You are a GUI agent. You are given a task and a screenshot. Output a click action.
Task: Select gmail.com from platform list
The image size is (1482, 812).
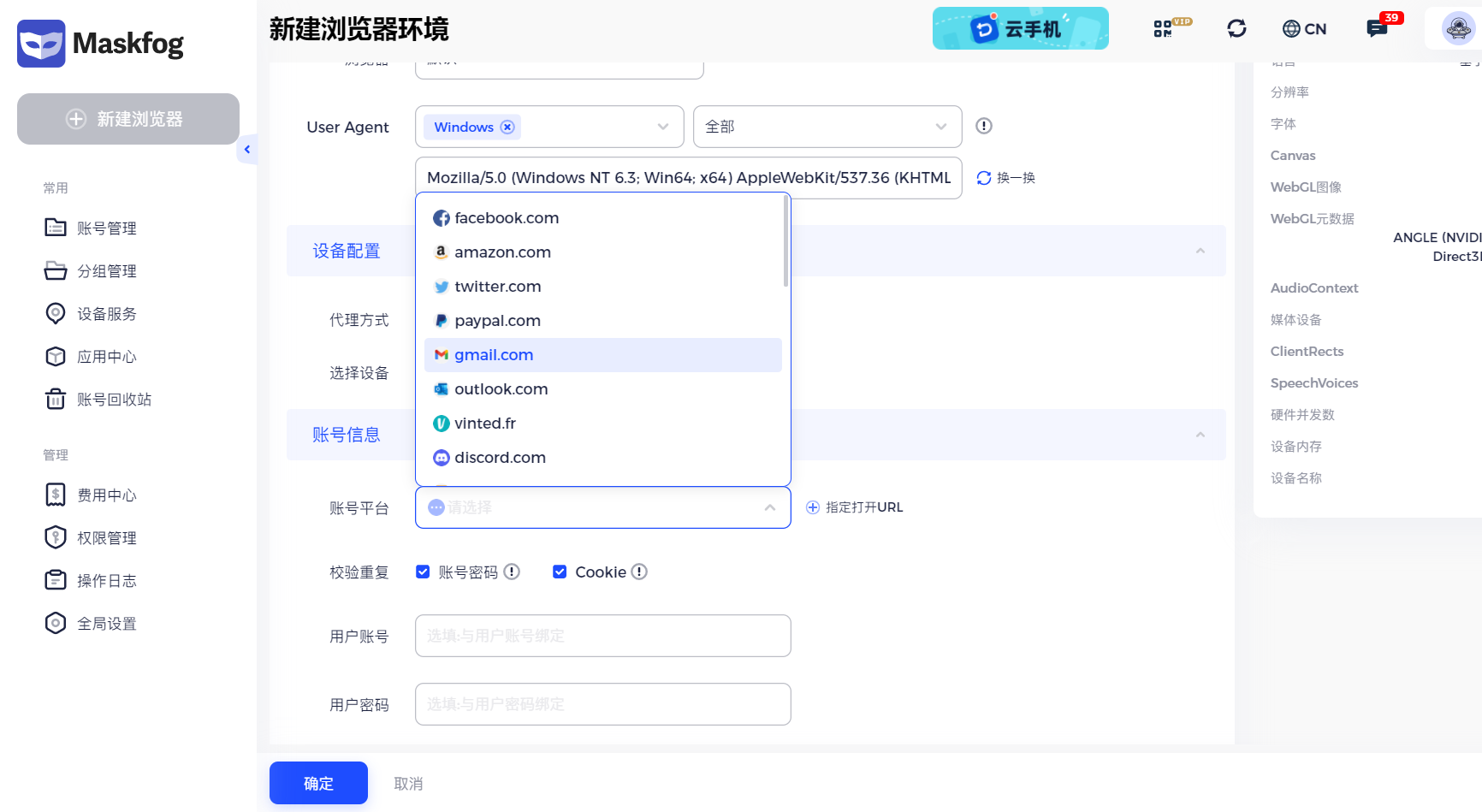pyautogui.click(x=603, y=355)
